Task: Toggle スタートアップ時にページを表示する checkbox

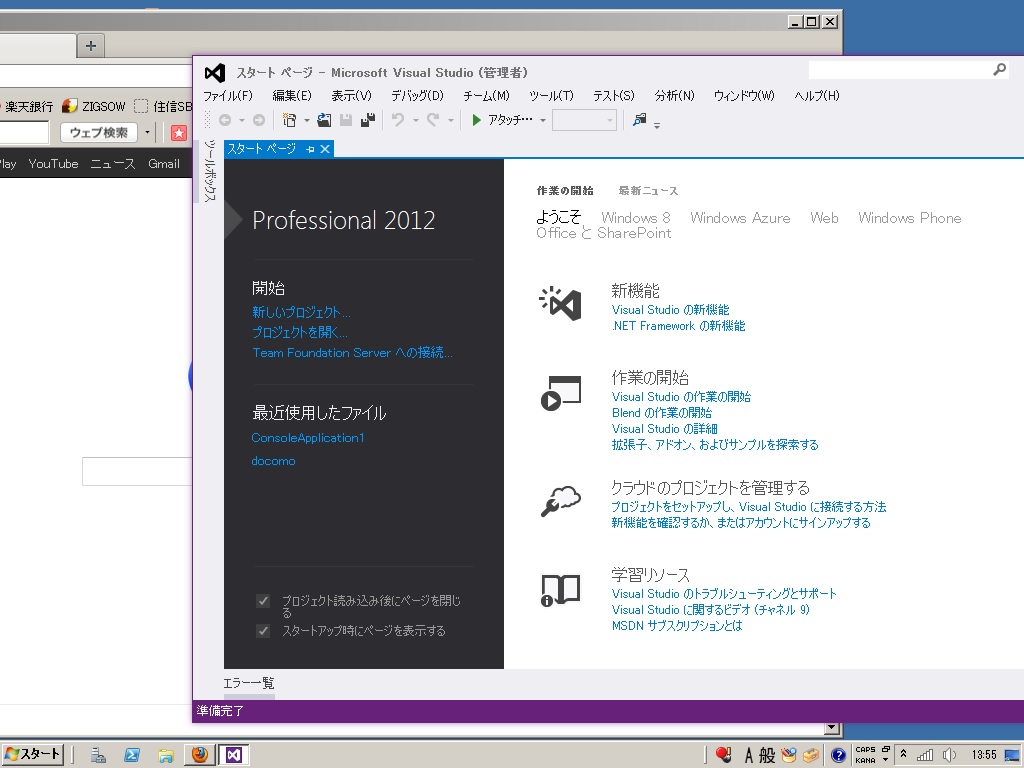Action: (x=263, y=631)
